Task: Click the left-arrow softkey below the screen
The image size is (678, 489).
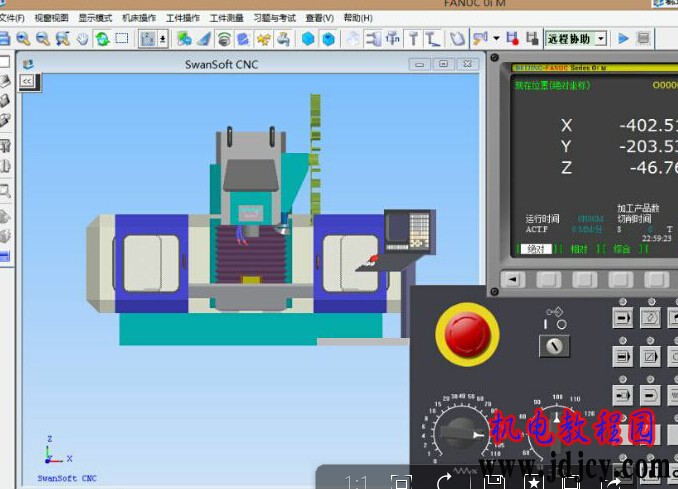Action: [x=513, y=280]
